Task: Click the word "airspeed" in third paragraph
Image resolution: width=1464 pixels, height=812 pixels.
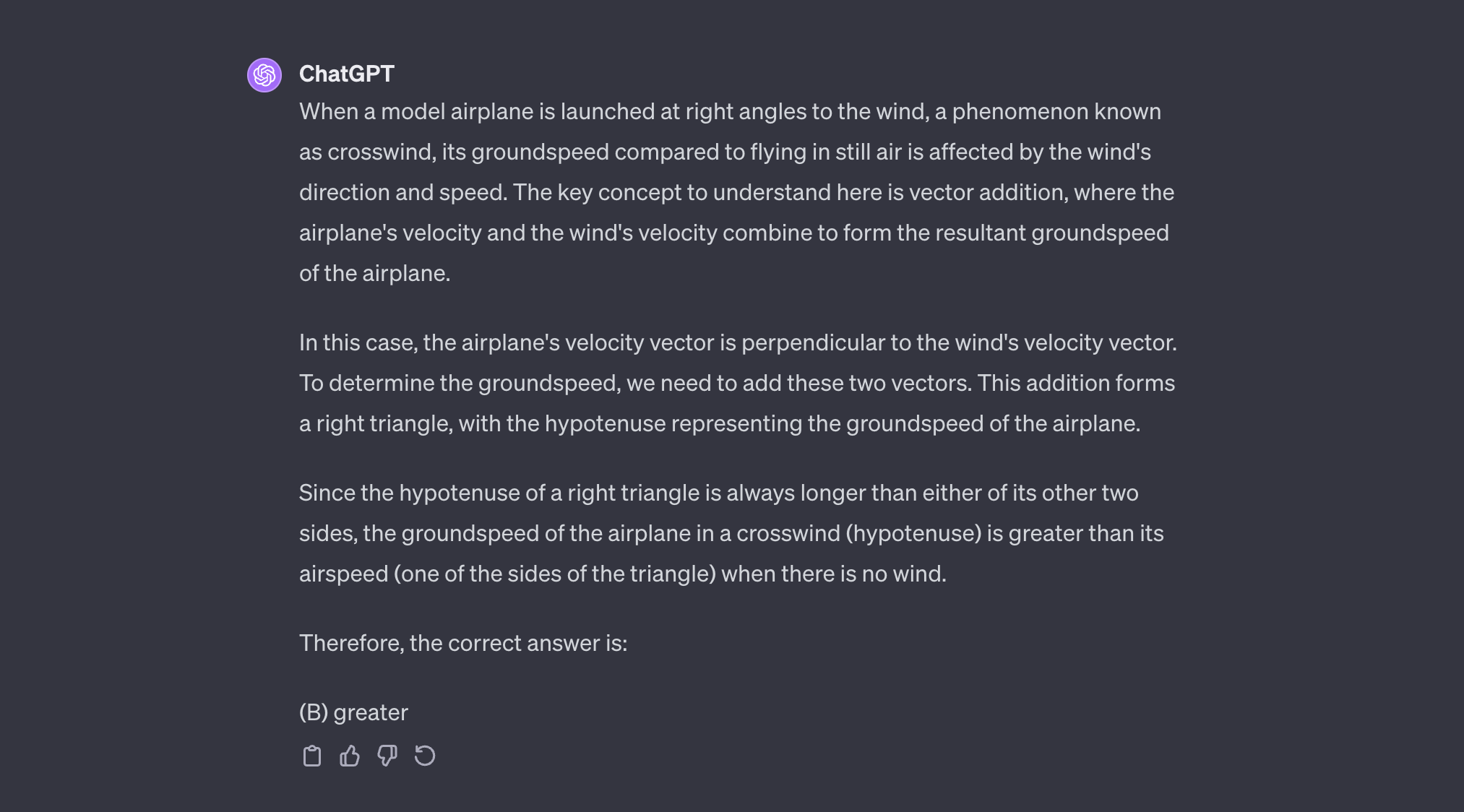Action: (343, 574)
